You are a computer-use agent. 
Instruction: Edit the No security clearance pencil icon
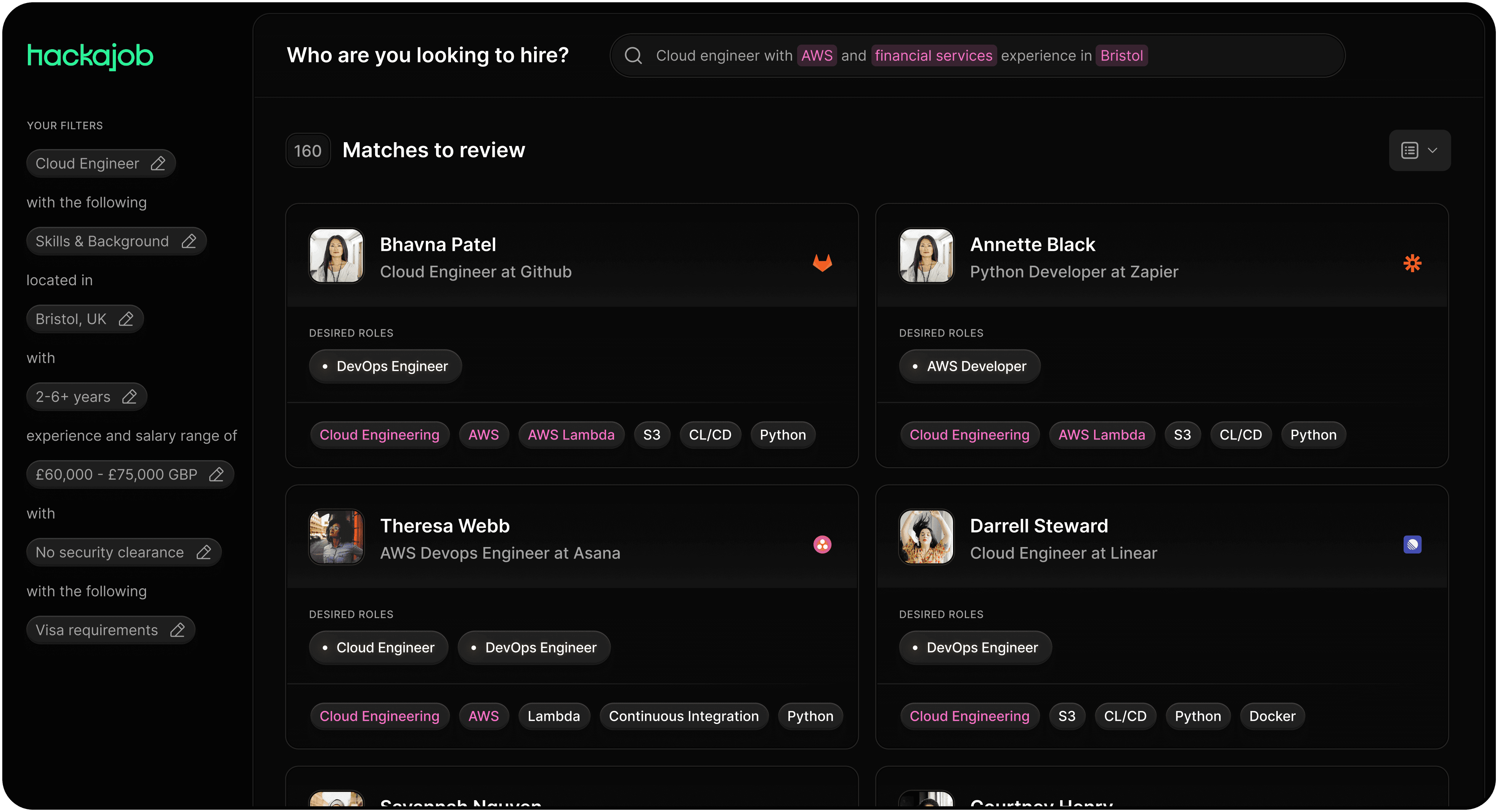(x=204, y=553)
